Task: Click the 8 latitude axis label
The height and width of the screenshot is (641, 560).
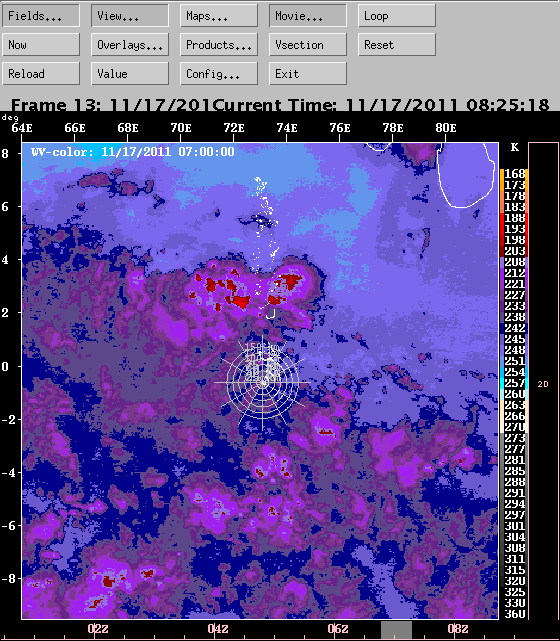Action: click(5, 154)
